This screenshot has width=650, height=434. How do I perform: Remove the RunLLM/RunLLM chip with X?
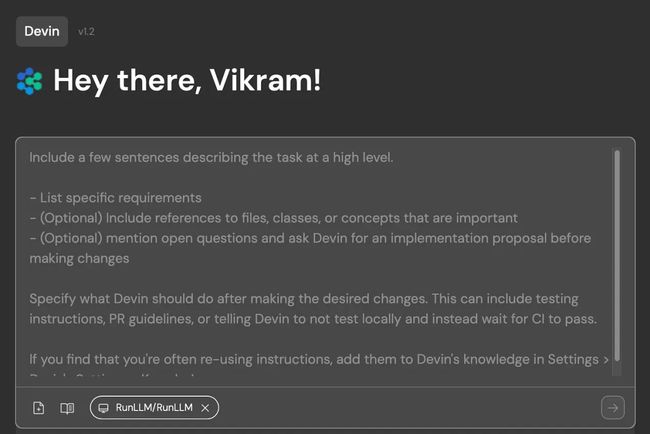click(205, 408)
